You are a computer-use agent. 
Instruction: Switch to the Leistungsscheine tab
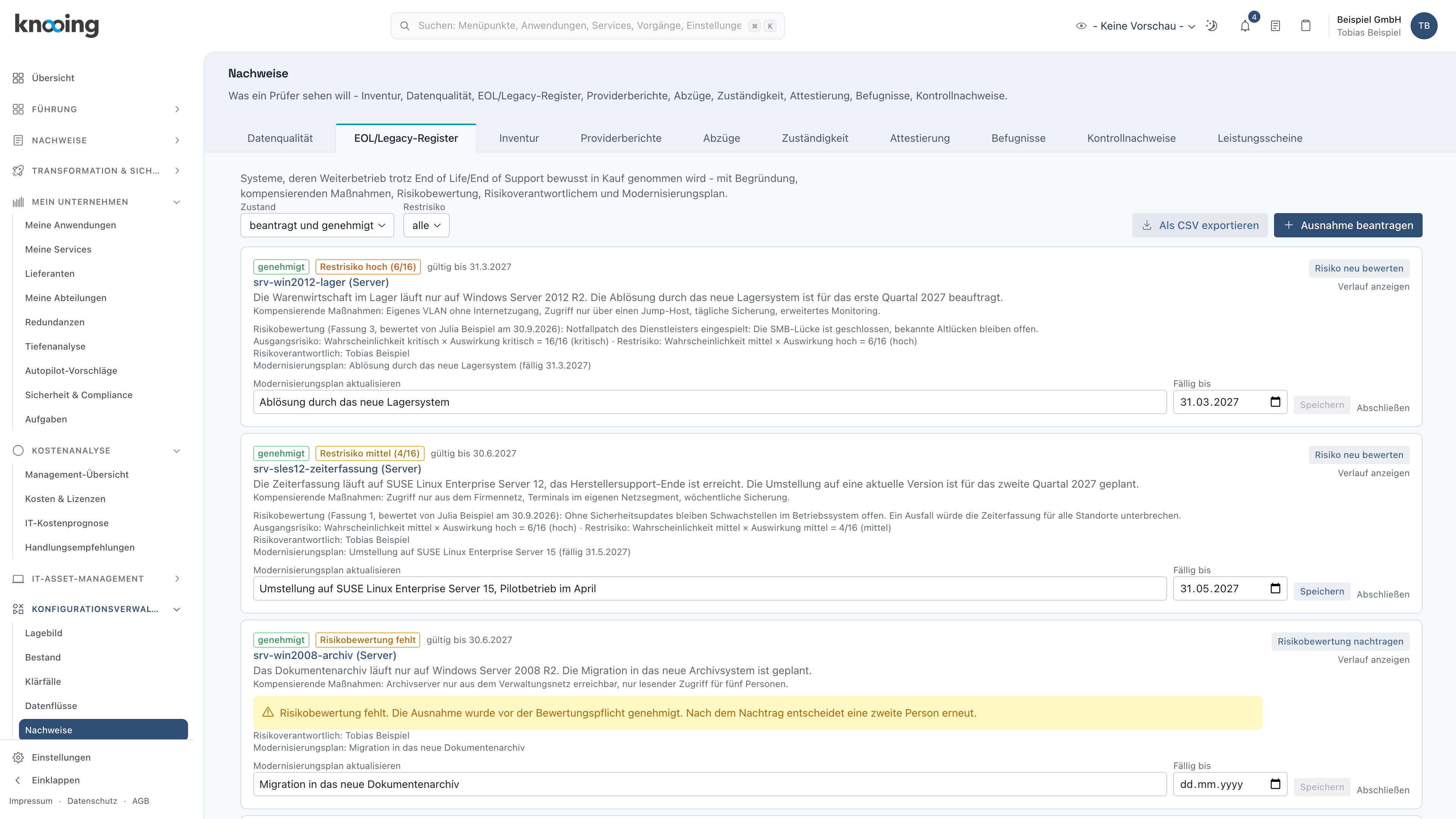click(x=1260, y=138)
